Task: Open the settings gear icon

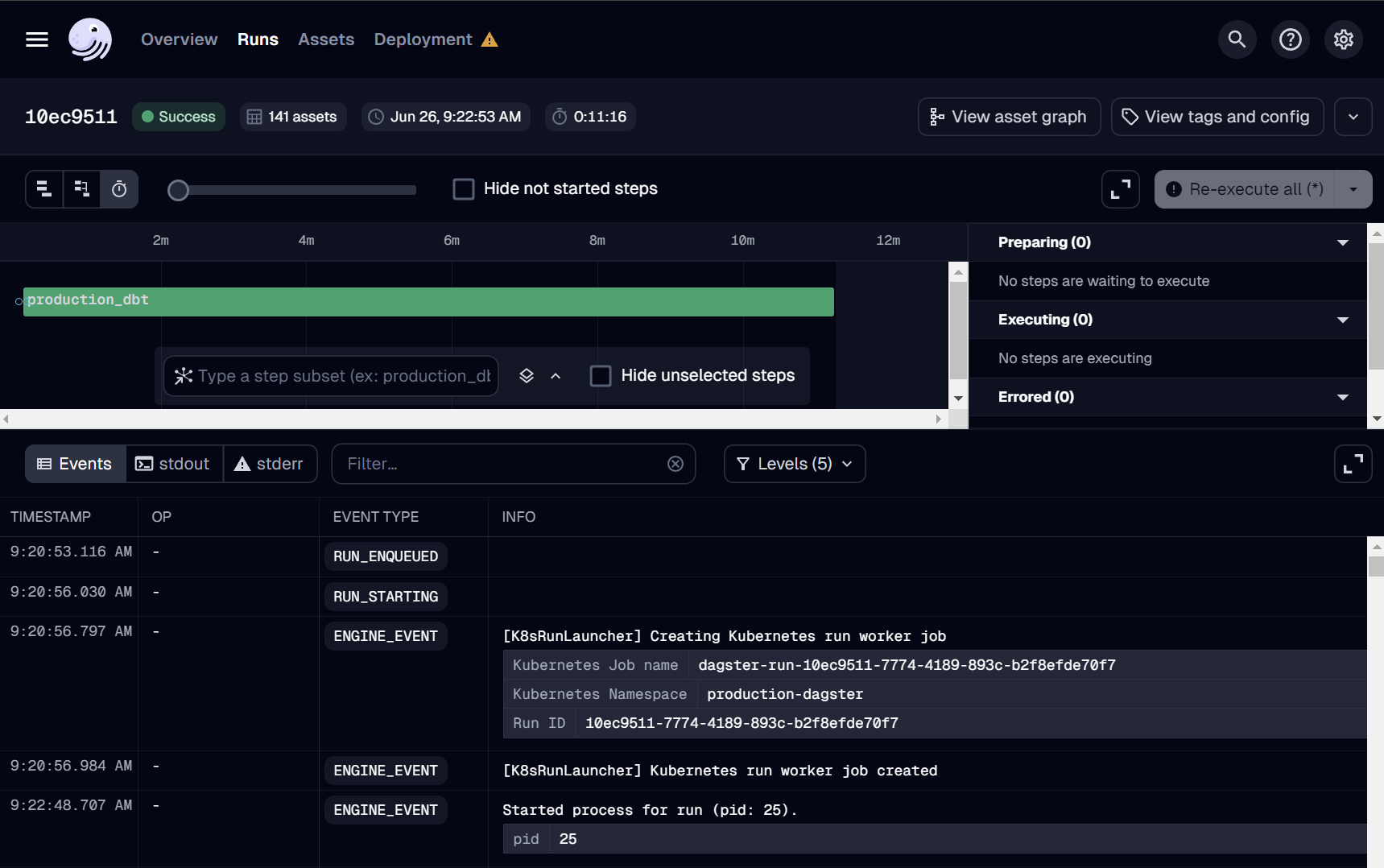Action: pyautogui.click(x=1343, y=39)
